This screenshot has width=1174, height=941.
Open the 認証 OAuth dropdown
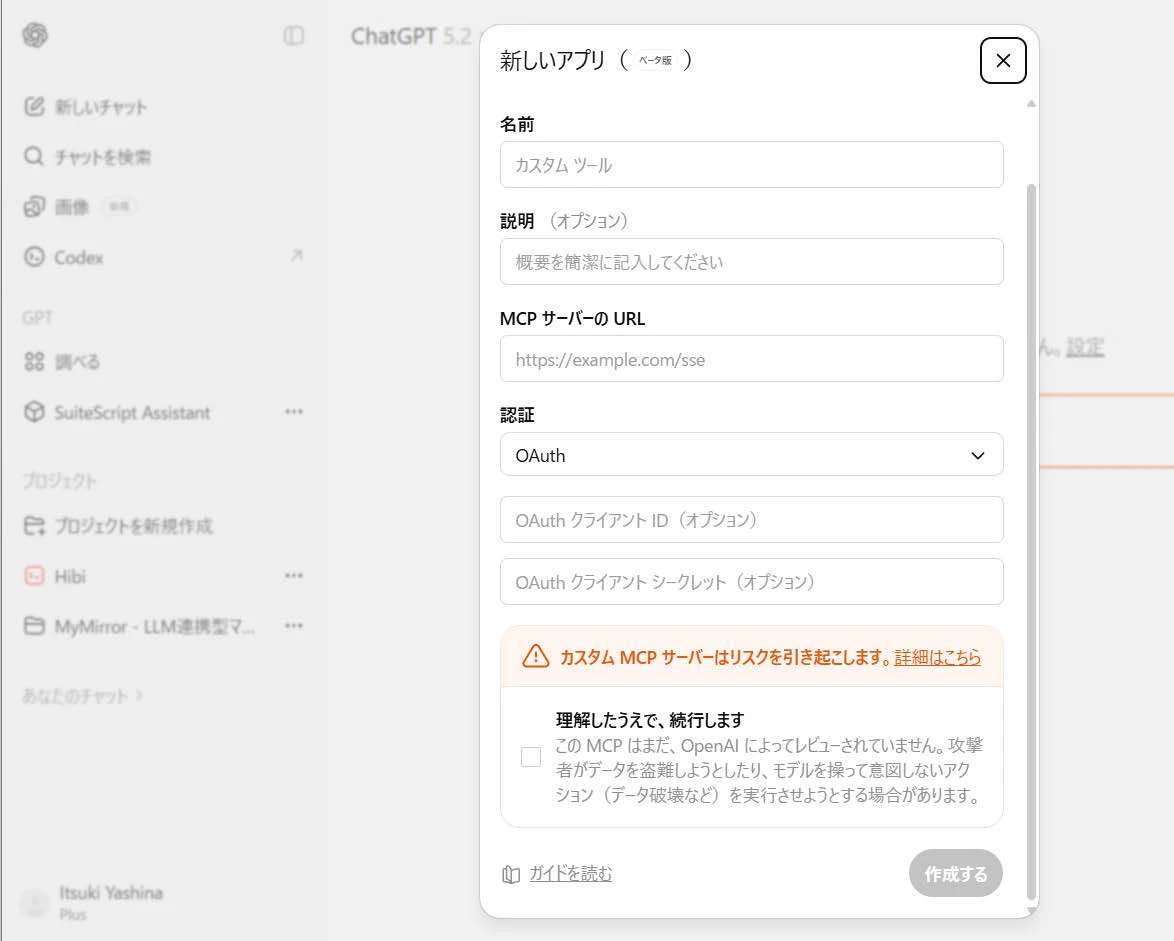click(x=752, y=454)
